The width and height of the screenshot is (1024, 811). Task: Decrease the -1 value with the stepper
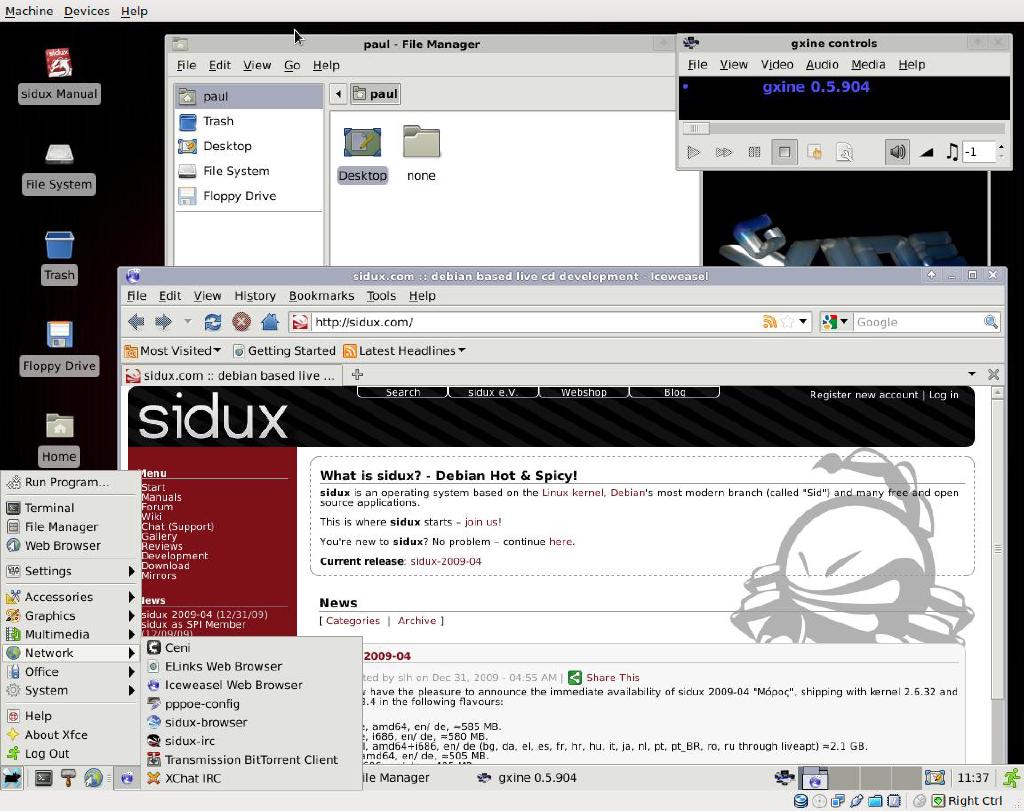coord(1003,157)
